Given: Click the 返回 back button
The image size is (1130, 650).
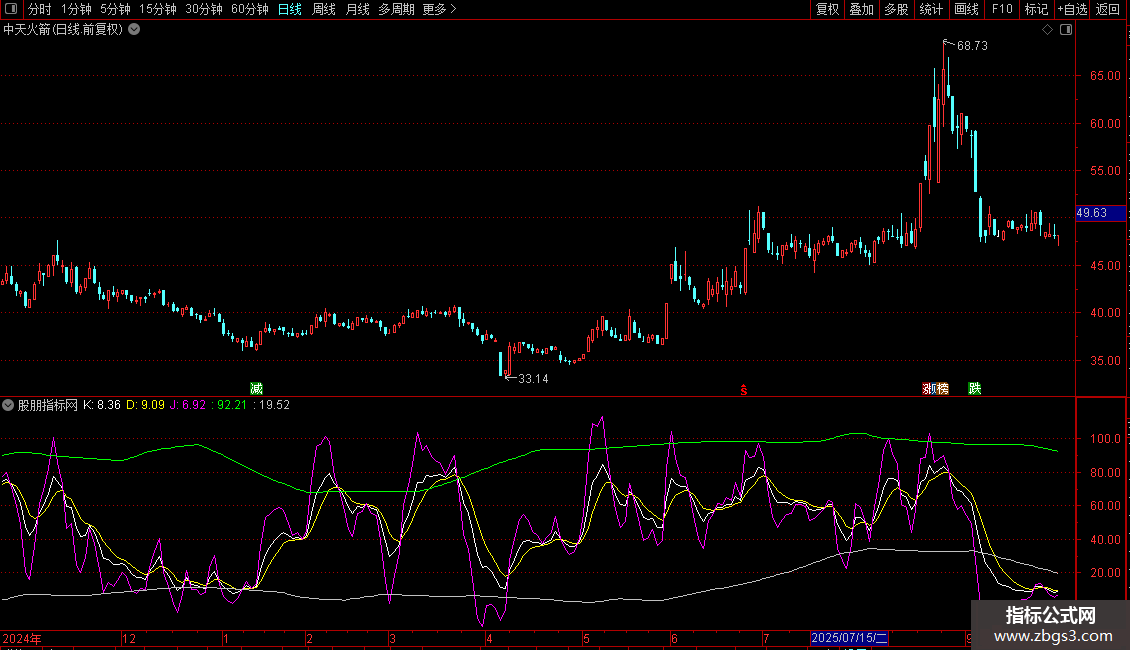Looking at the screenshot, I should pos(1108,10).
